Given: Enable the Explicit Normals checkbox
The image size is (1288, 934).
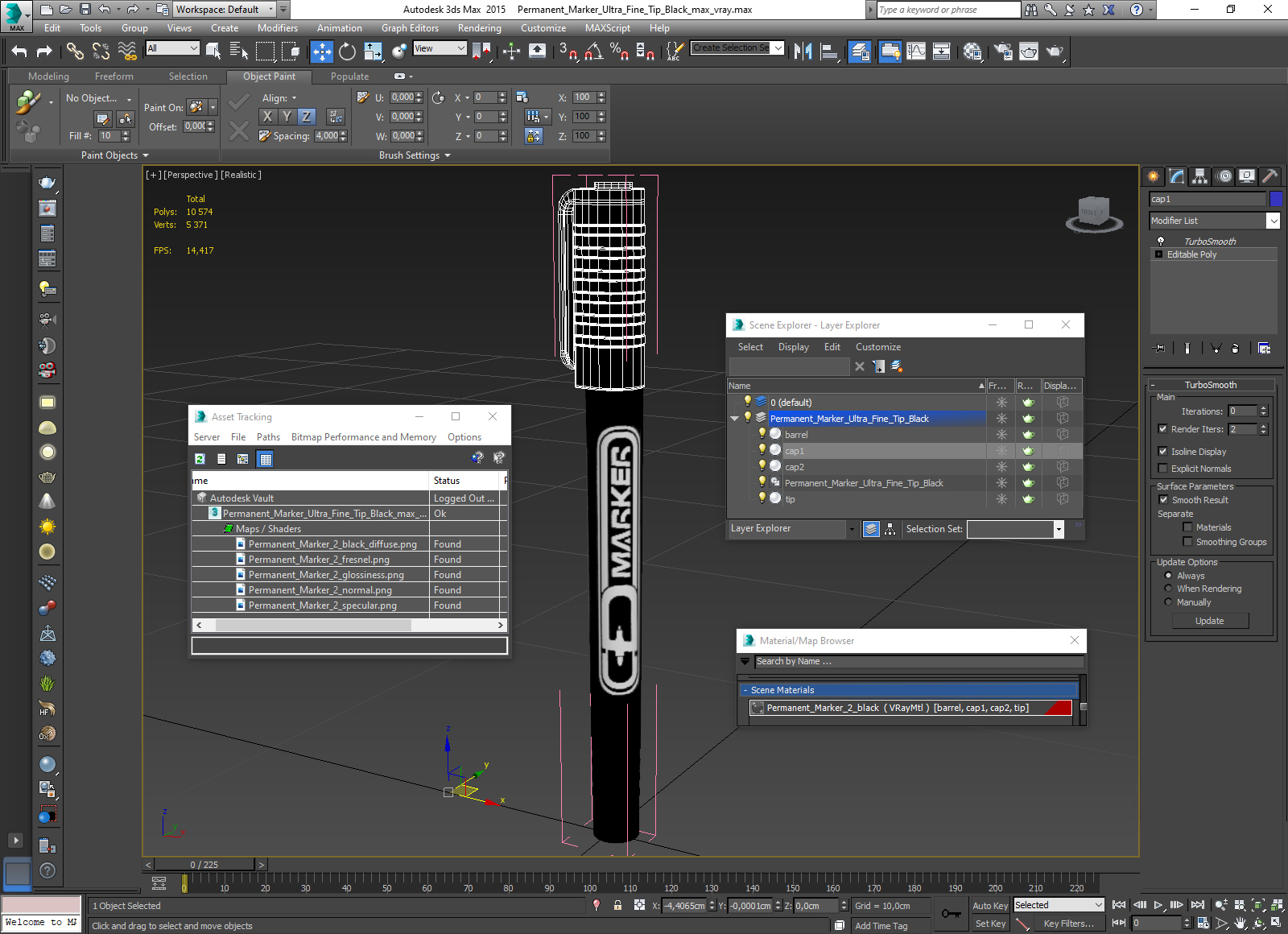Looking at the screenshot, I should pyautogui.click(x=1162, y=469).
